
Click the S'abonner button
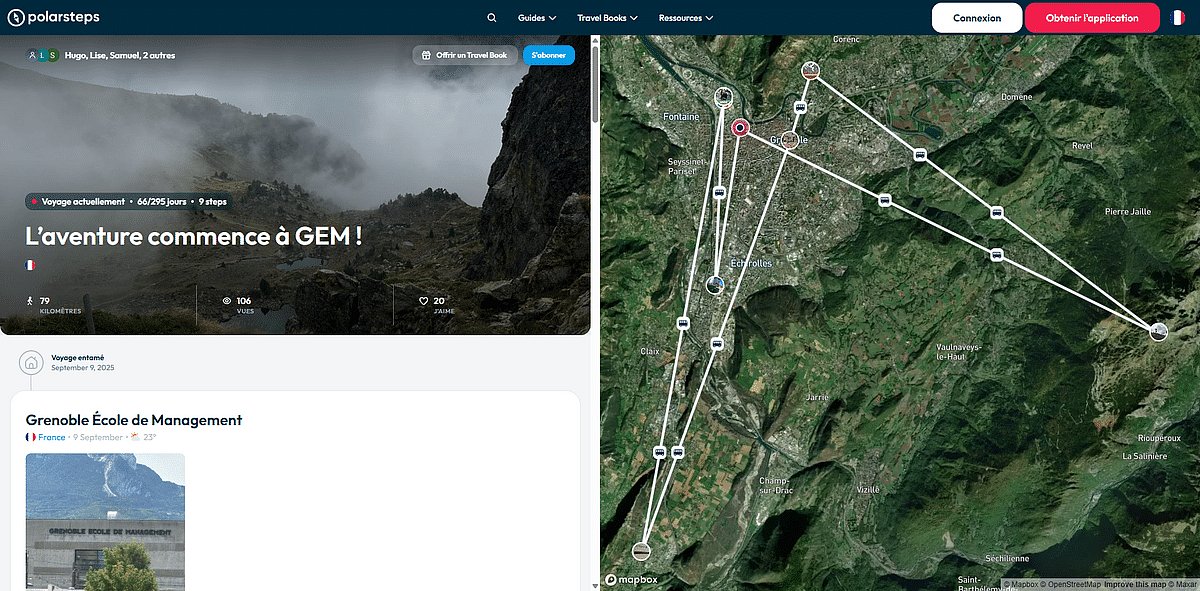click(548, 55)
